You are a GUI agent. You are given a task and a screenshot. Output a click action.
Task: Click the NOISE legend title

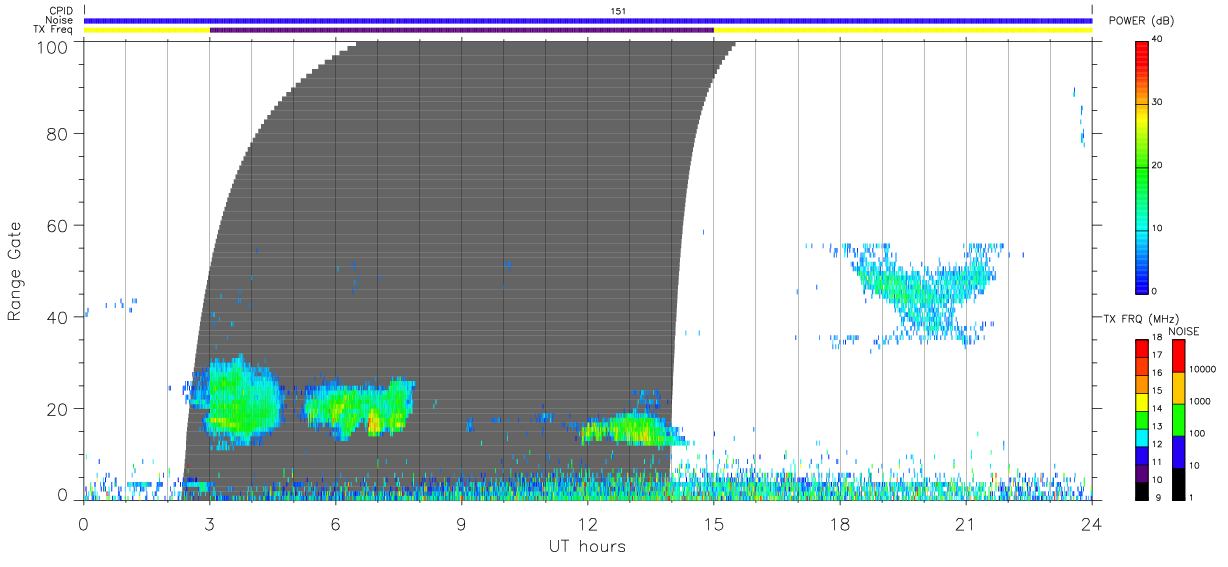[1186, 331]
